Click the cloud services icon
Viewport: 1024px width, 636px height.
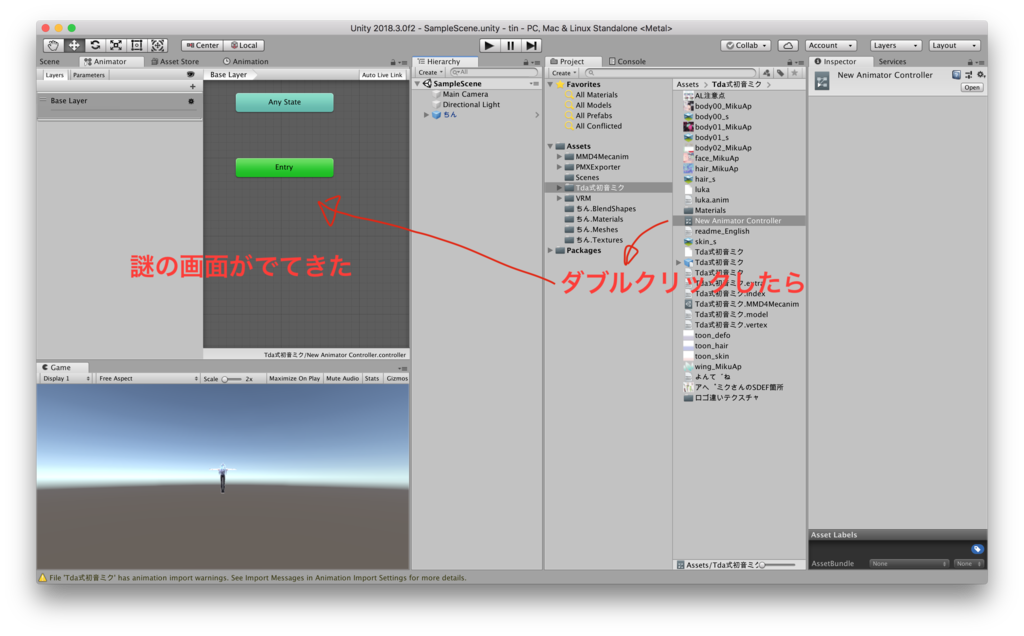tap(788, 45)
